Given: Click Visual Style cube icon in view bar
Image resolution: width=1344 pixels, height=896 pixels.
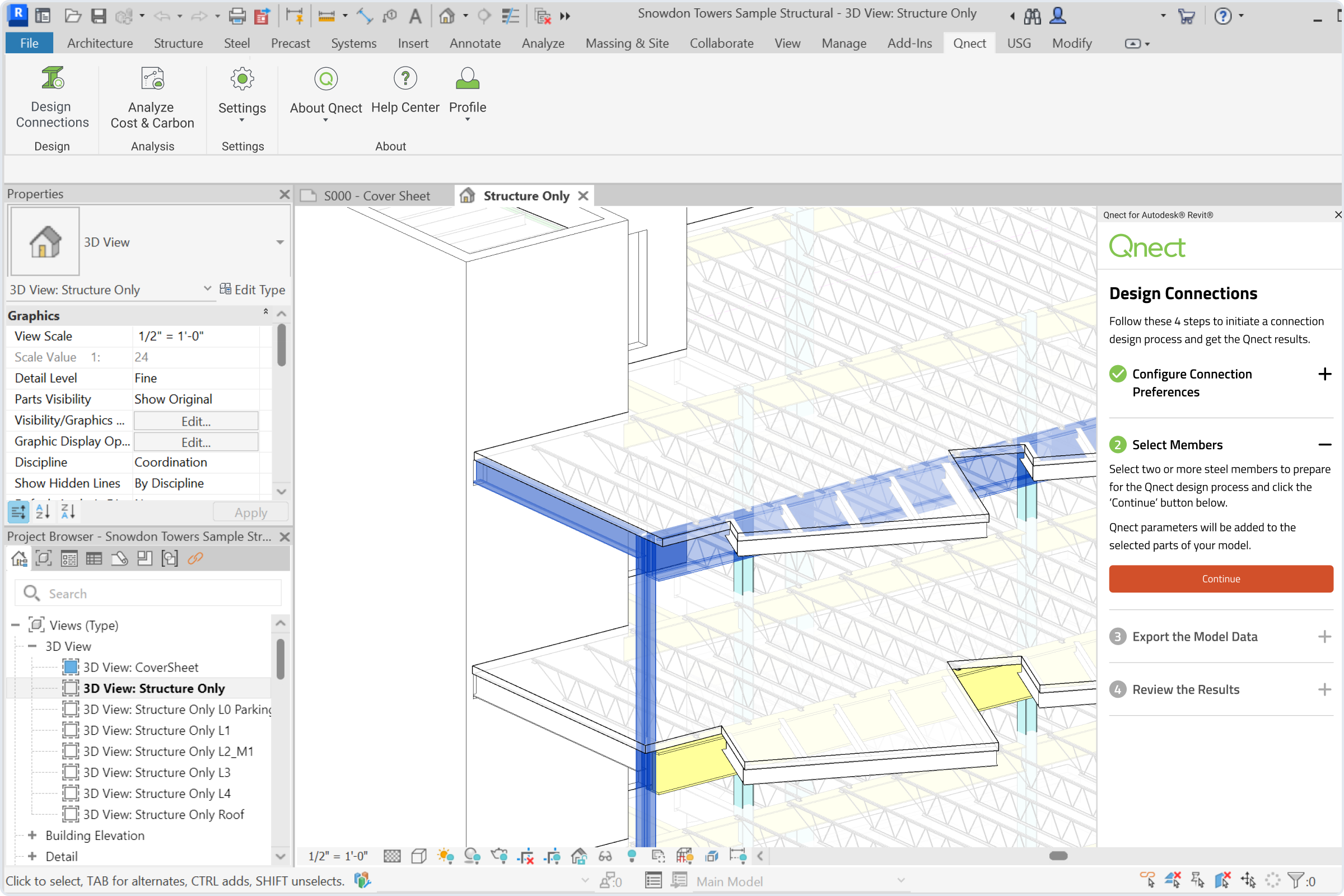Looking at the screenshot, I should [x=419, y=856].
